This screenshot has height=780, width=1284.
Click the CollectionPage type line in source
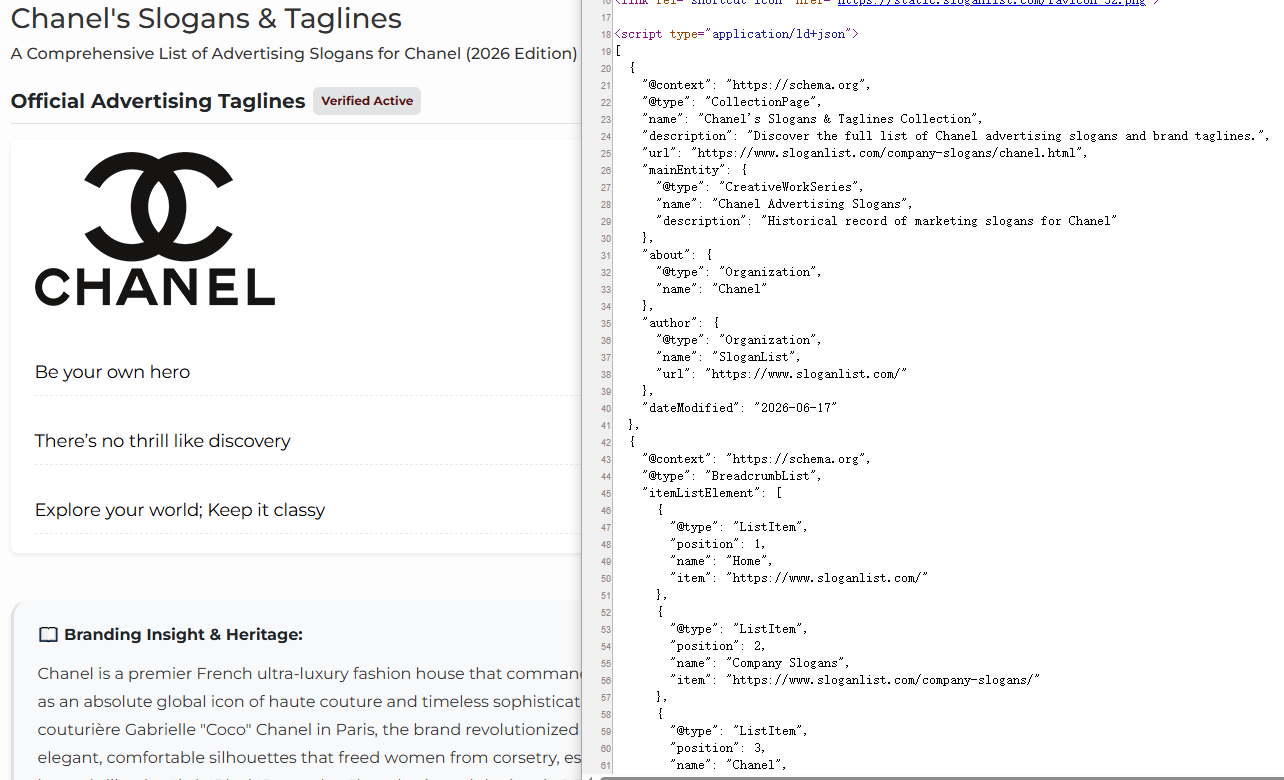pos(732,102)
